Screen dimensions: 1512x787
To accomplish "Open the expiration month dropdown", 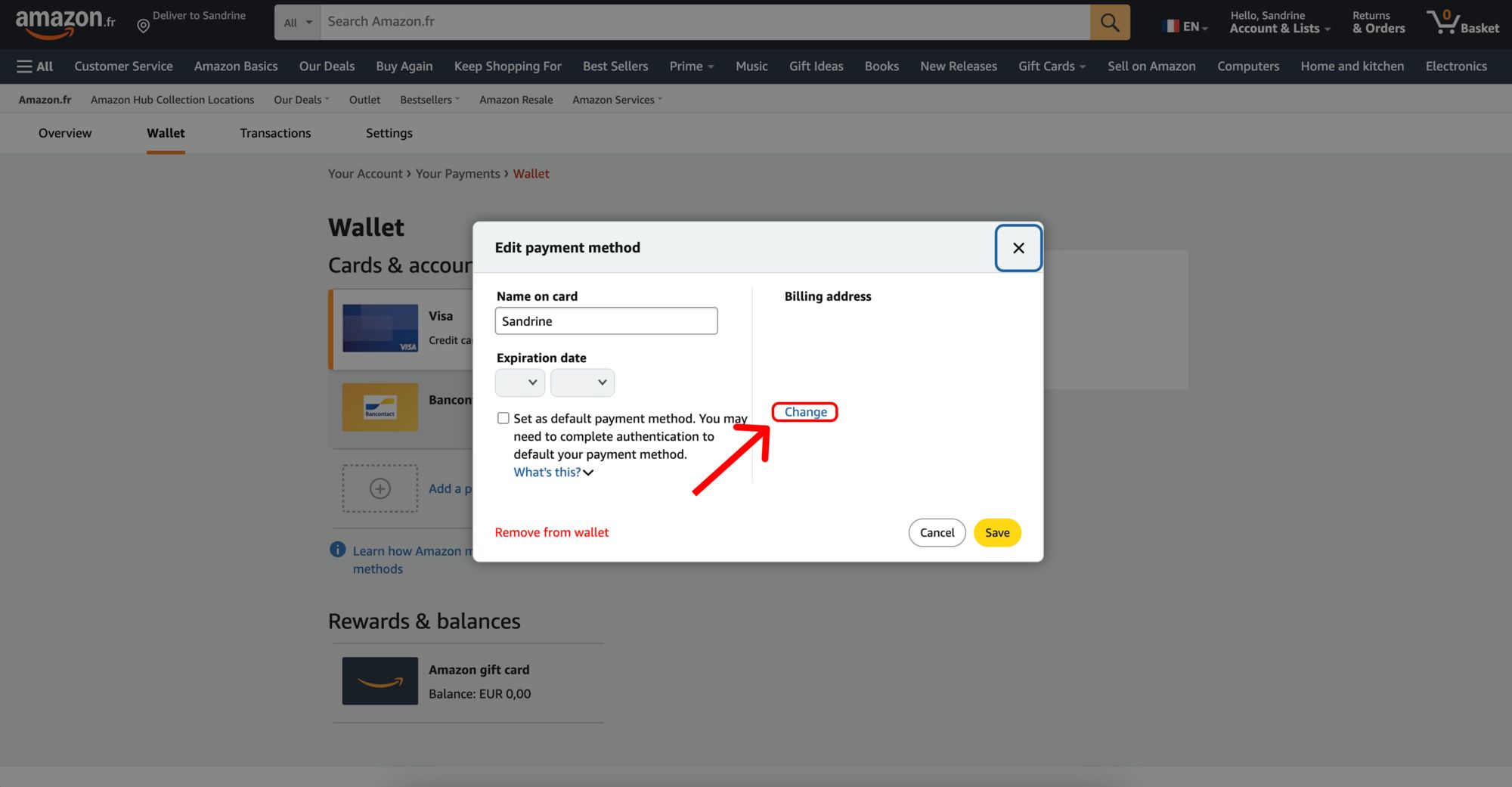I will (x=520, y=383).
